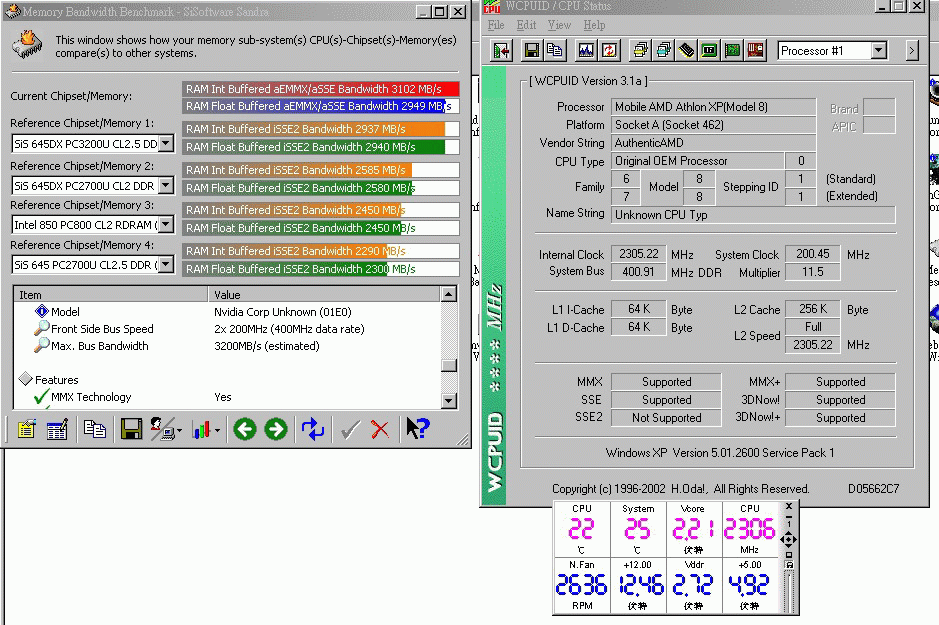Select the Model row in the list
The image size is (939, 625).
(228, 312)
